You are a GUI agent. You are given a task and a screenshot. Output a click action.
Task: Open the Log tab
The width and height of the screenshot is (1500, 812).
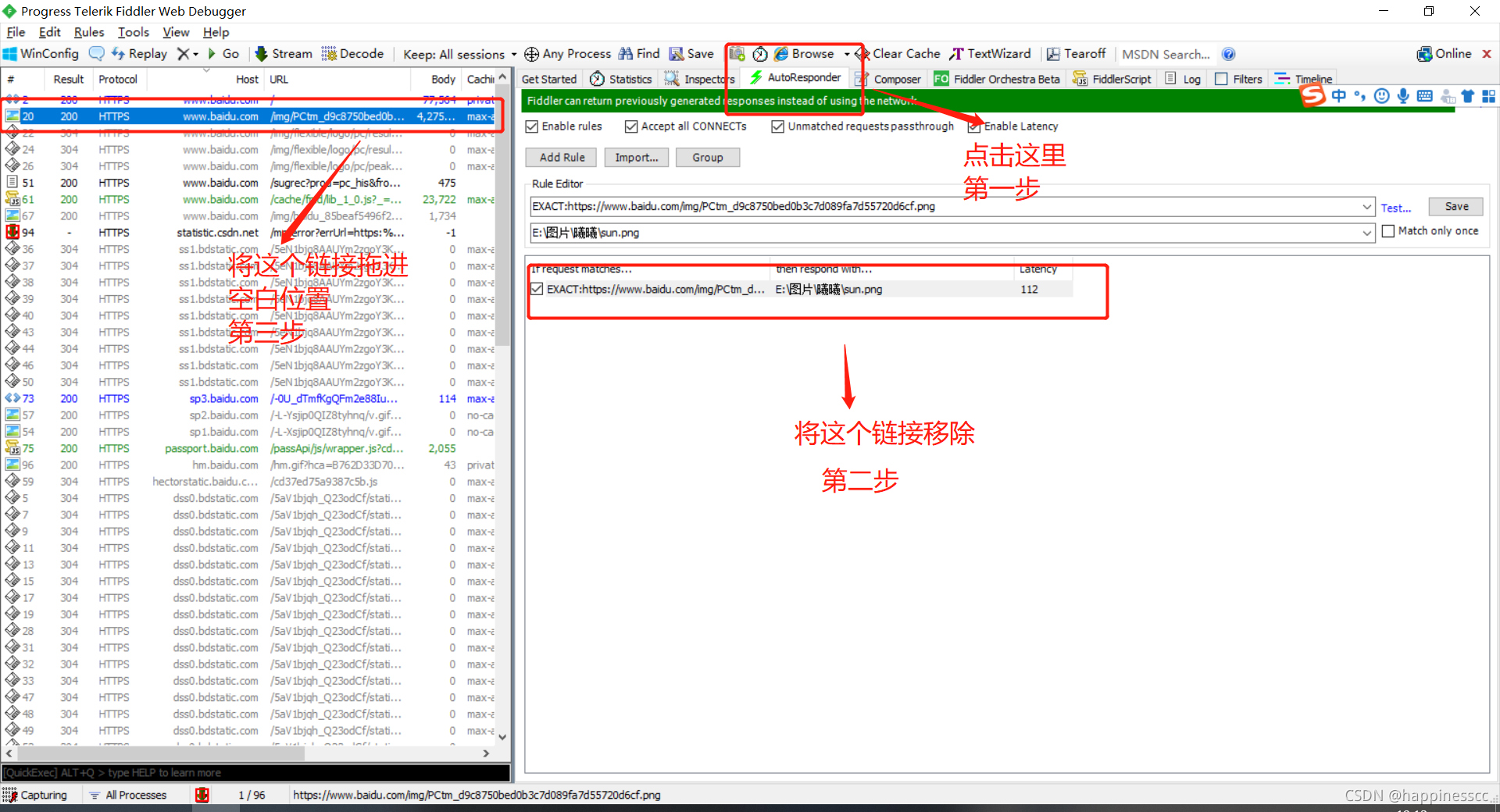click(x=1183, y=79)
